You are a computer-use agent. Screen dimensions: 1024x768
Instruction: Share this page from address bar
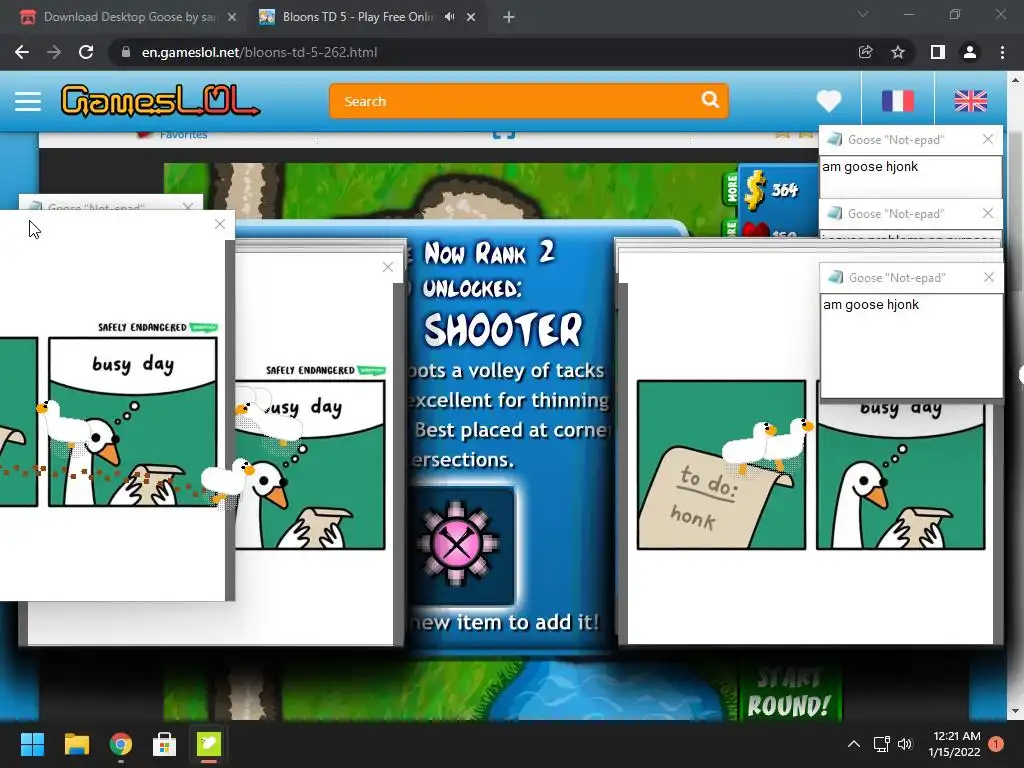pos(865,52)
